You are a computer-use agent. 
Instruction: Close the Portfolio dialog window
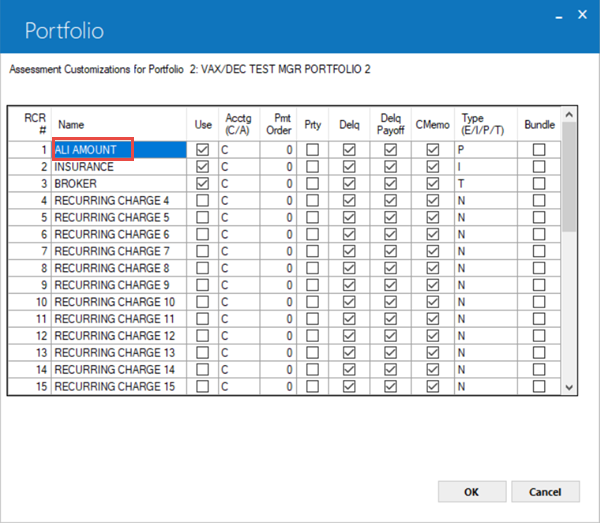pos(582,15)
